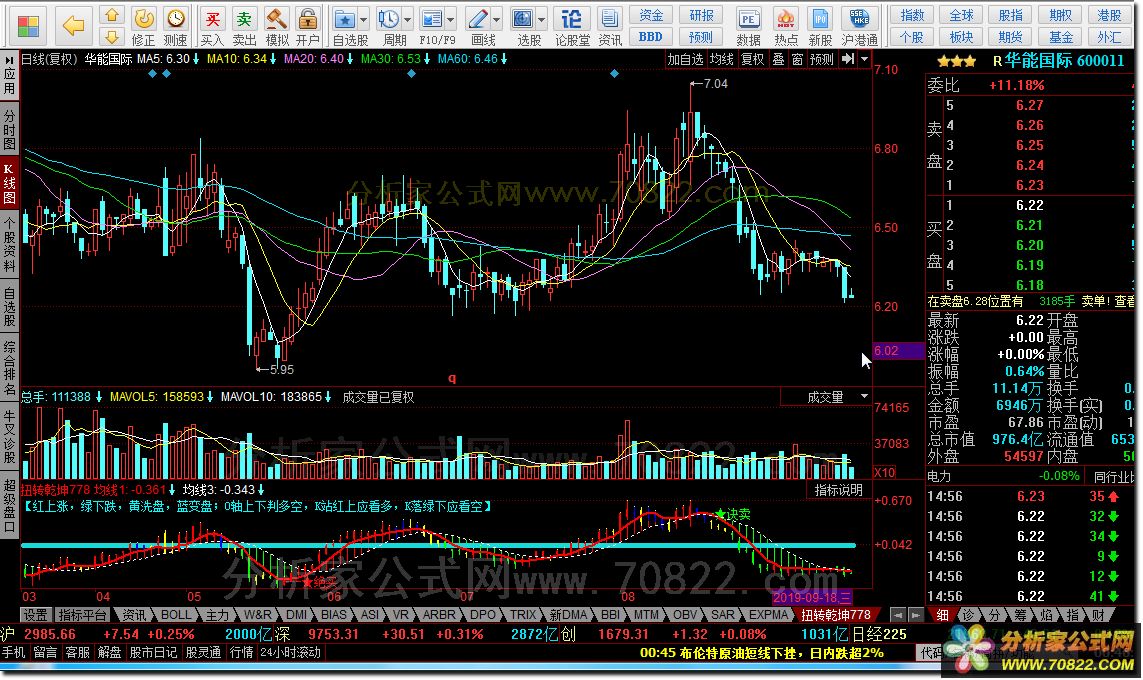The image size is (1143, 680).
Task: Switch to the W&R indicator tab
Action: tap(258, 615)
